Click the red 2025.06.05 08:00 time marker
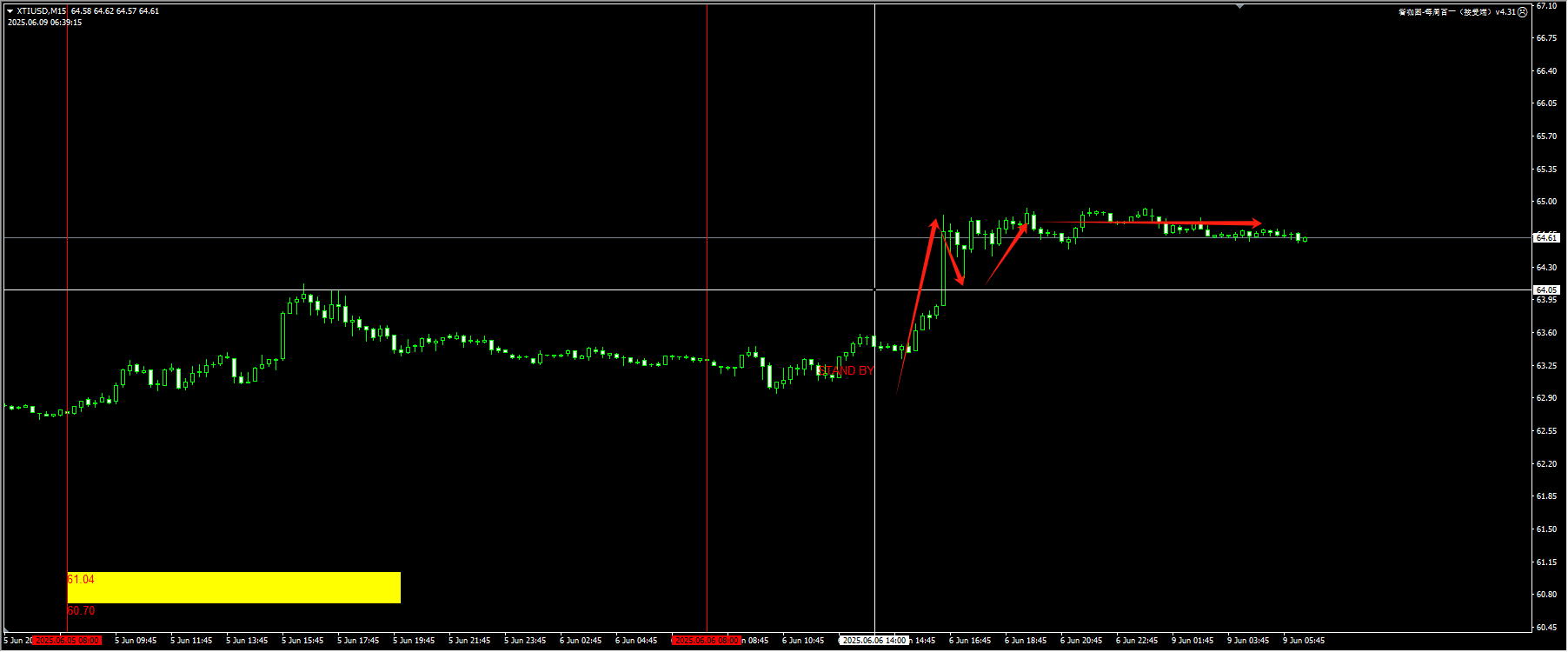Screen dimensions: 1568x652 tap(67, 641)
